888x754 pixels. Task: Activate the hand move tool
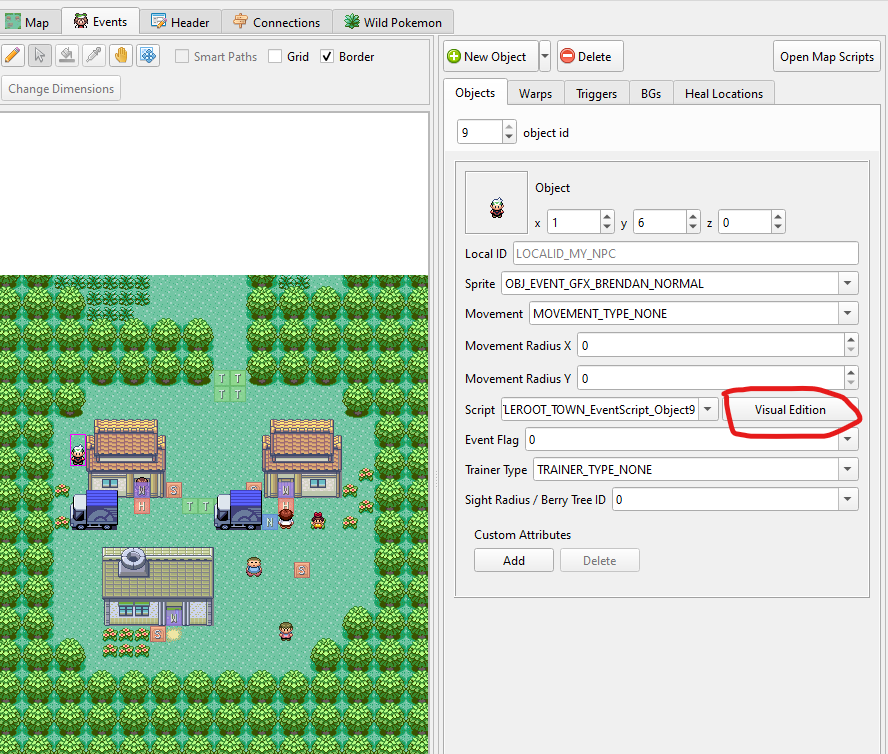click(121, 56)
